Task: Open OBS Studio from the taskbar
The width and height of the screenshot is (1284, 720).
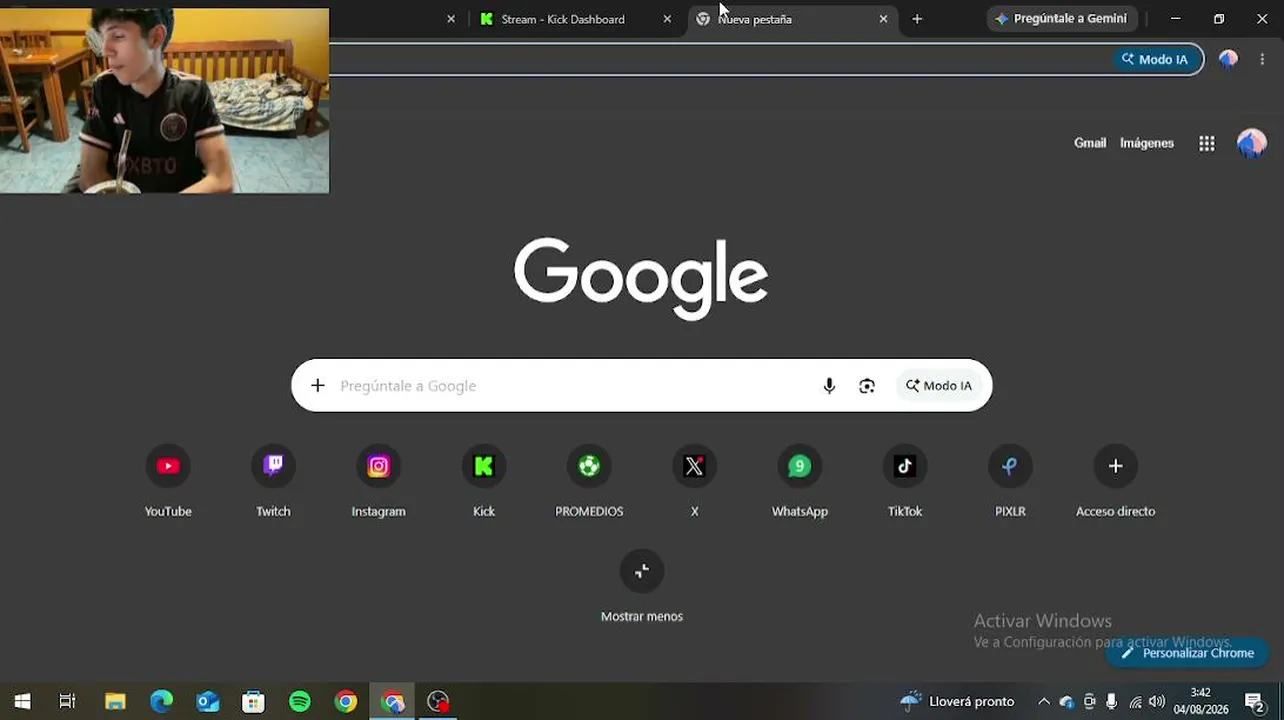Action: click(438, 702)
